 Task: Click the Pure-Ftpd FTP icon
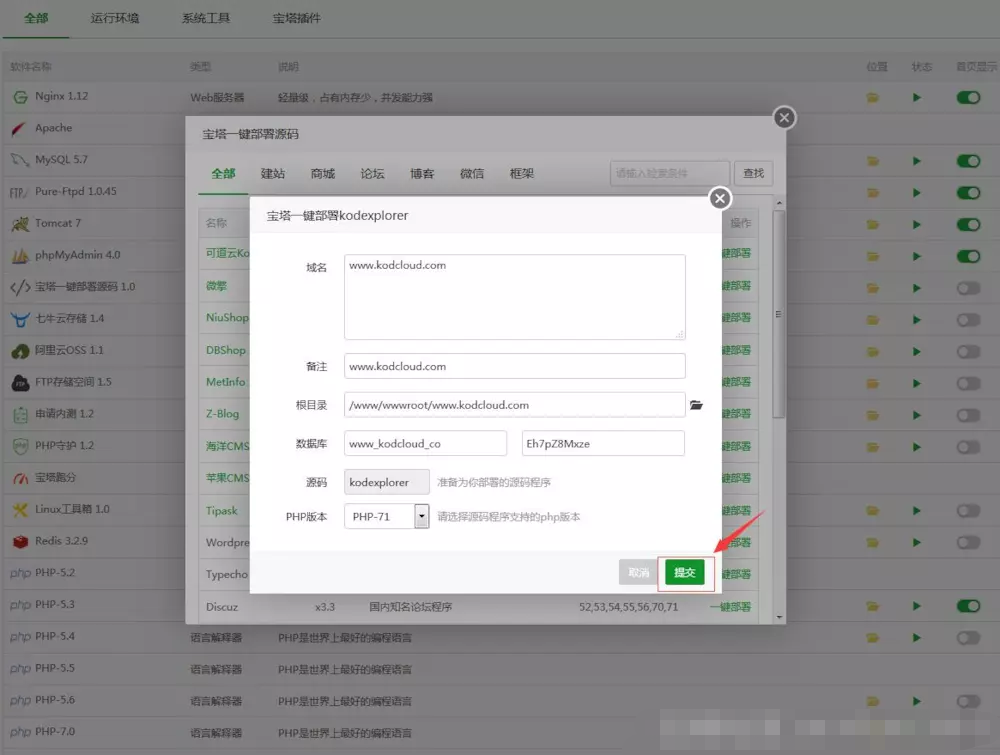[19, 192]
